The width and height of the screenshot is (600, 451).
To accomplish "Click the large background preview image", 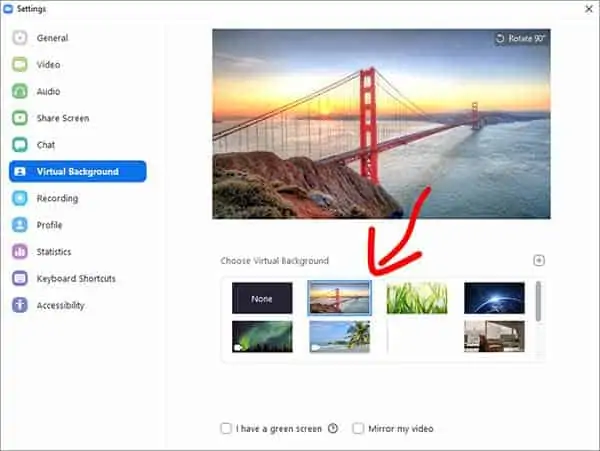I will (382, 124).
